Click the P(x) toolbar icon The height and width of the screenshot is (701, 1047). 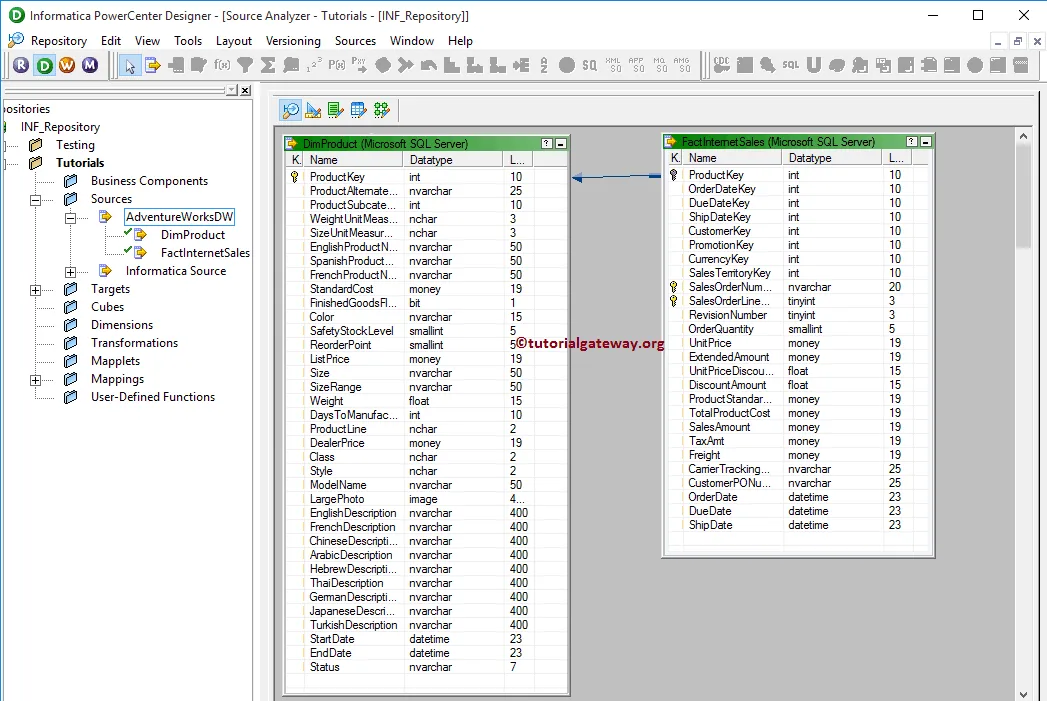click(337, 65)
